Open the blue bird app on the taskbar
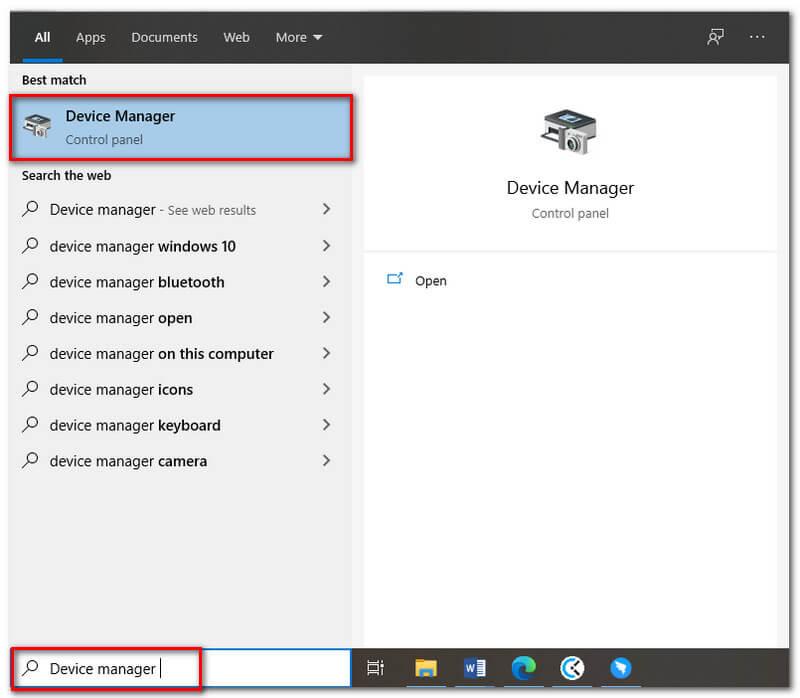800x698 pixels. [x=621, y=668]
